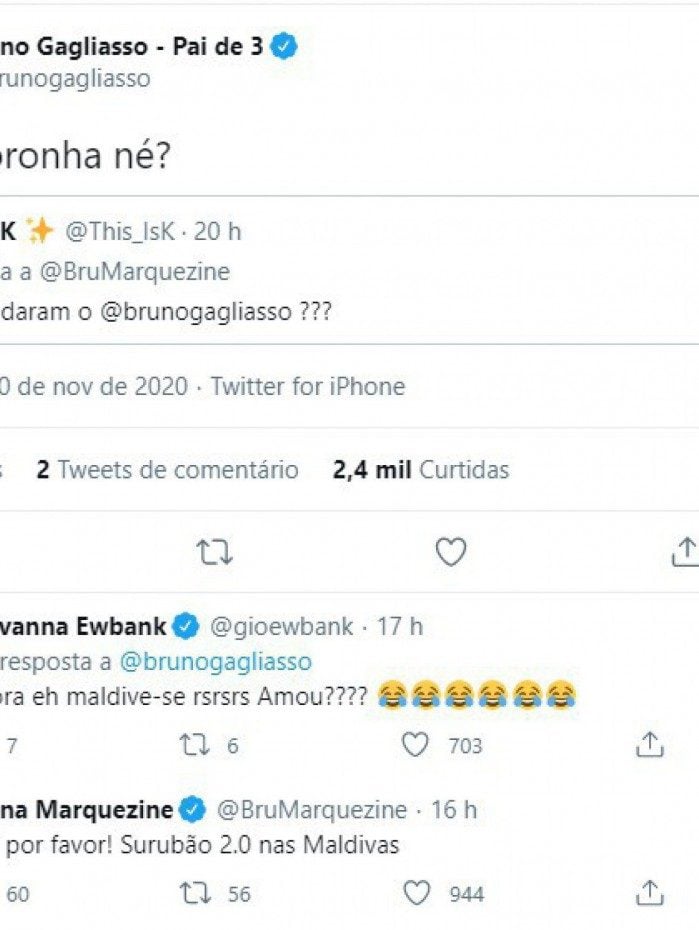The width and height of the screenshot is (699, 930).
Task: View the 2 Tweets de comentário
Action: point(167,469)
